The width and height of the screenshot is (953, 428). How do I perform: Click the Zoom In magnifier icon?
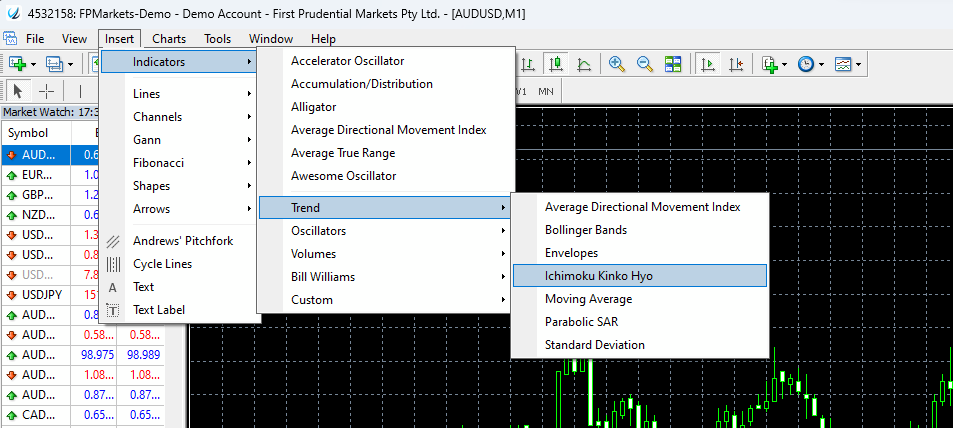click(617, 64)
